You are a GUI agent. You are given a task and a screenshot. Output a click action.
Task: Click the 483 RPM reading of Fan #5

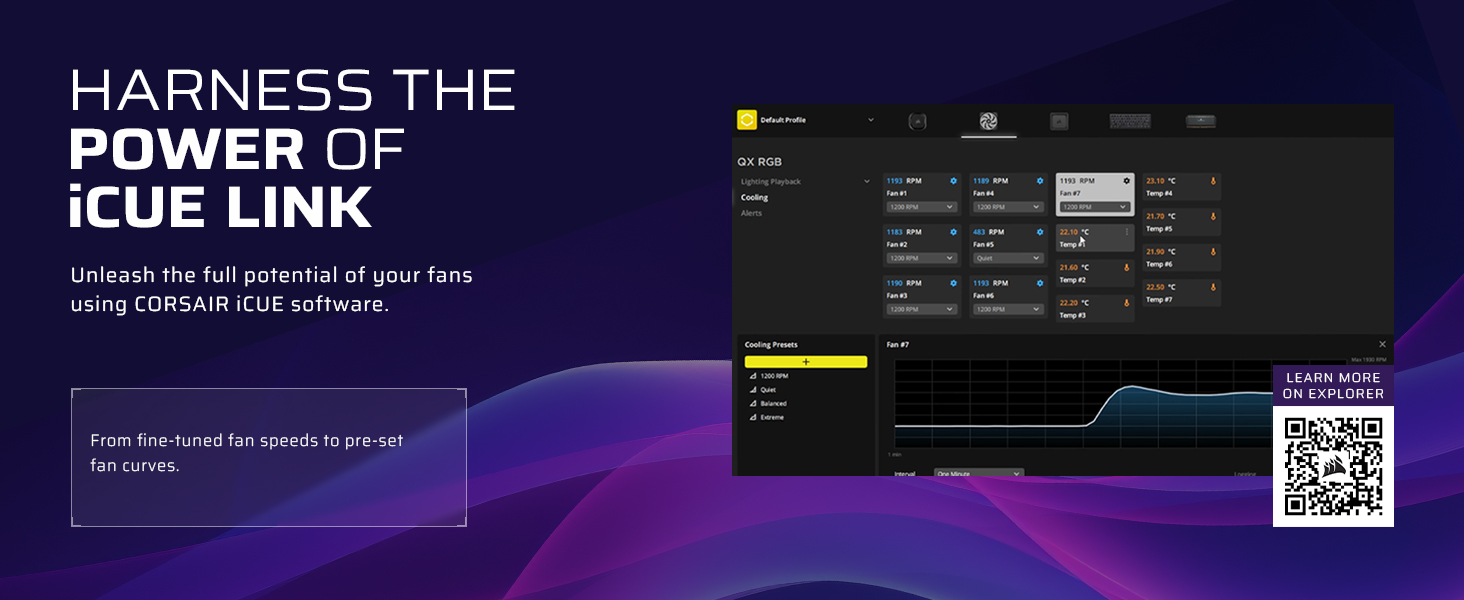click(x=988, y=232)
